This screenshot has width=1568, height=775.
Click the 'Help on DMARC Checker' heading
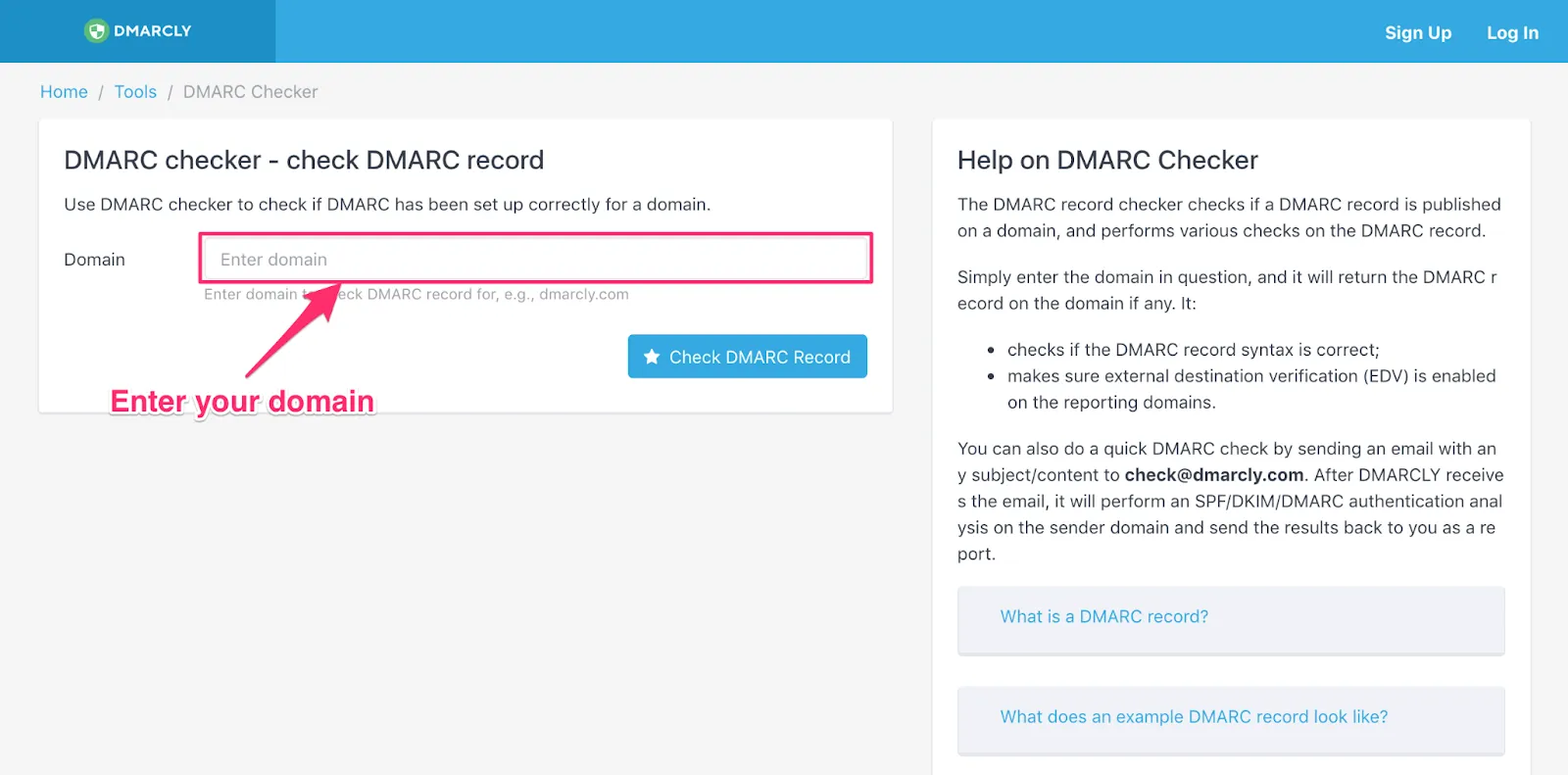1107,160
